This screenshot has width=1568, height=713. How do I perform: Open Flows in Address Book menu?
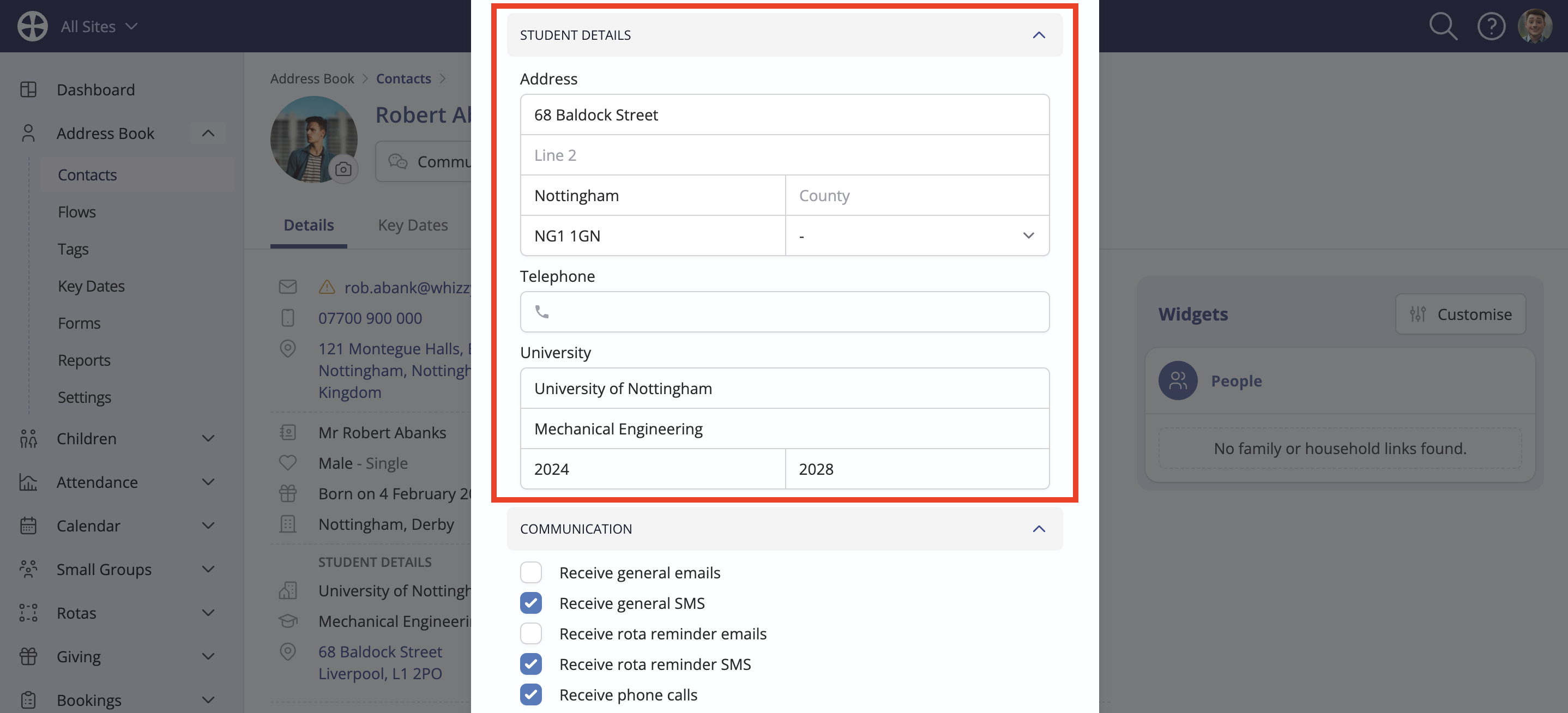coord(77,212)
